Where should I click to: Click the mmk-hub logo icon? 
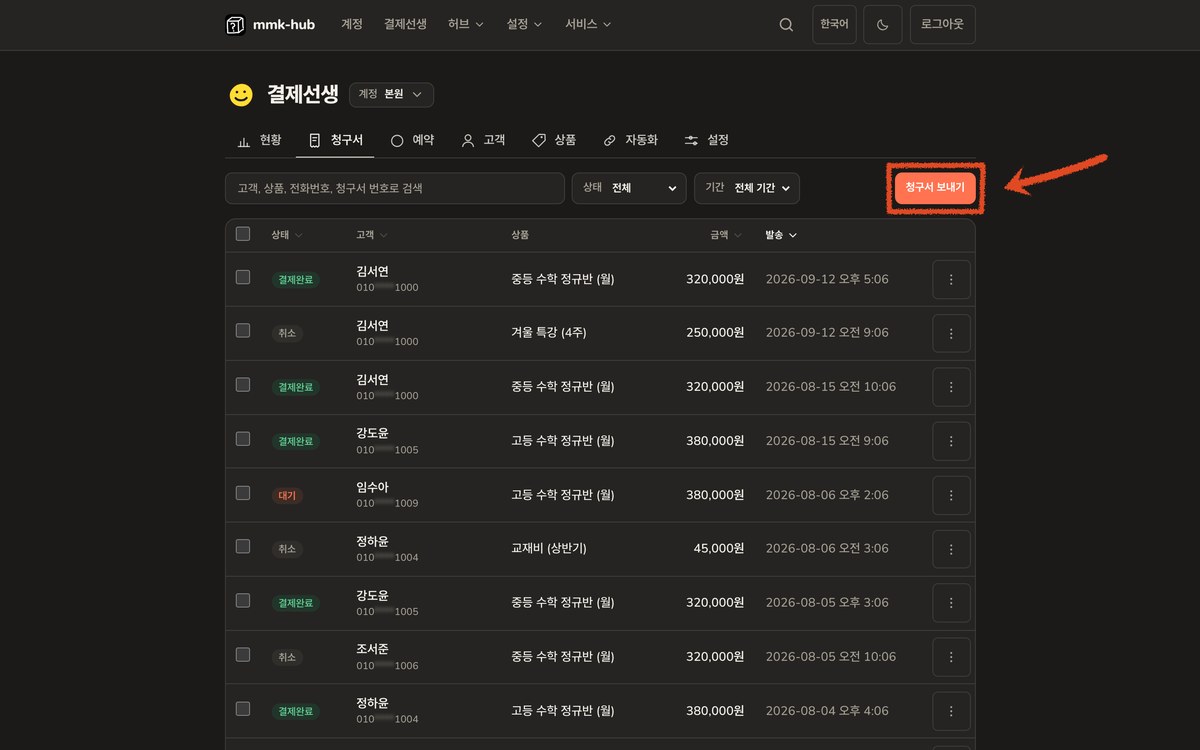tap(235, 25)
